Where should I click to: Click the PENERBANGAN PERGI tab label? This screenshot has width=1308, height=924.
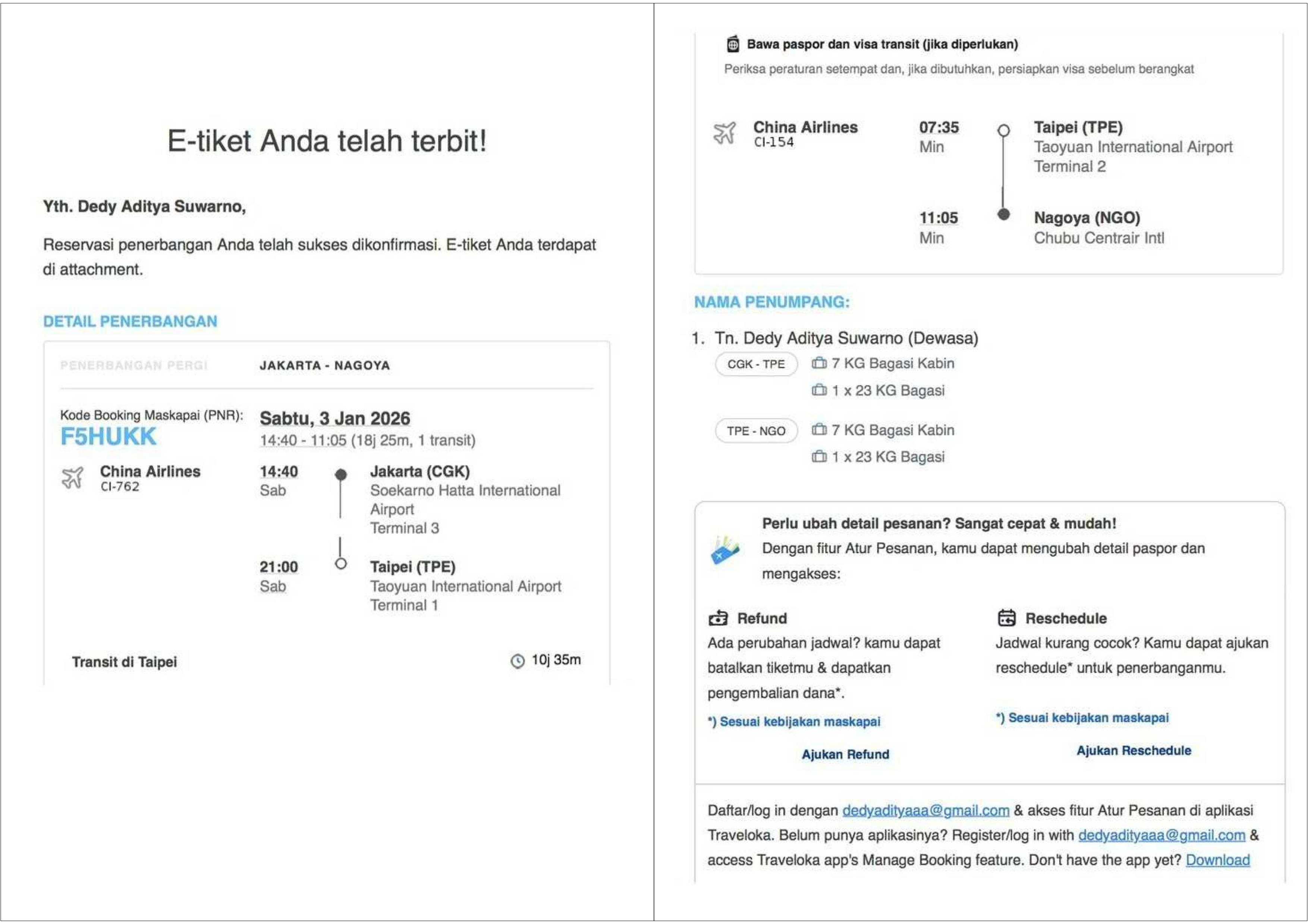(x=134, y=366)
